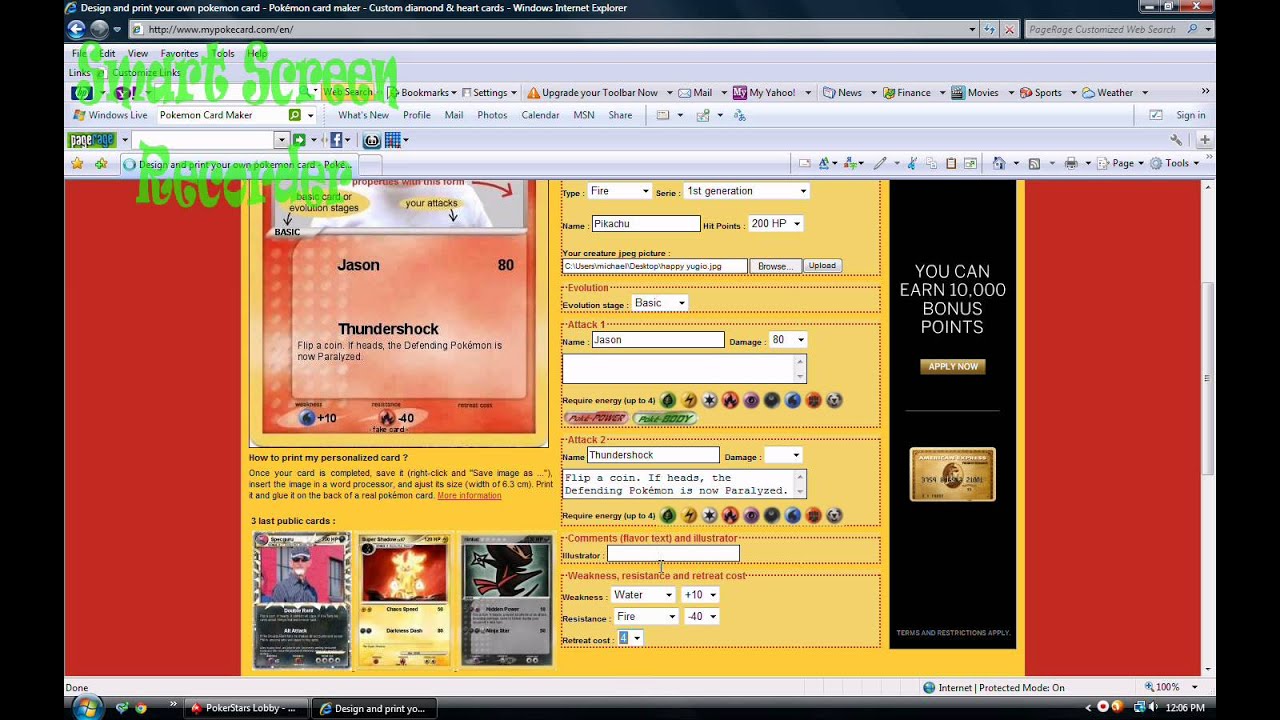
Task: Select fire energy icon for Attack 1
Action: point(730,400)
